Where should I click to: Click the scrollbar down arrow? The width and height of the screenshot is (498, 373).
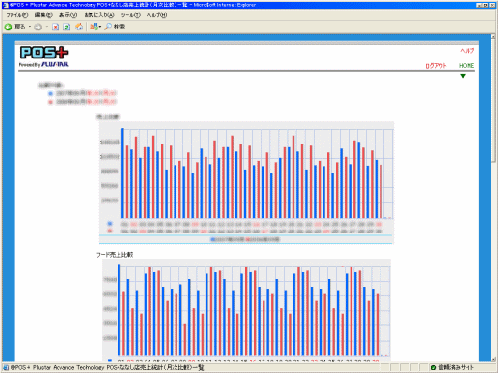coord(493,359)
